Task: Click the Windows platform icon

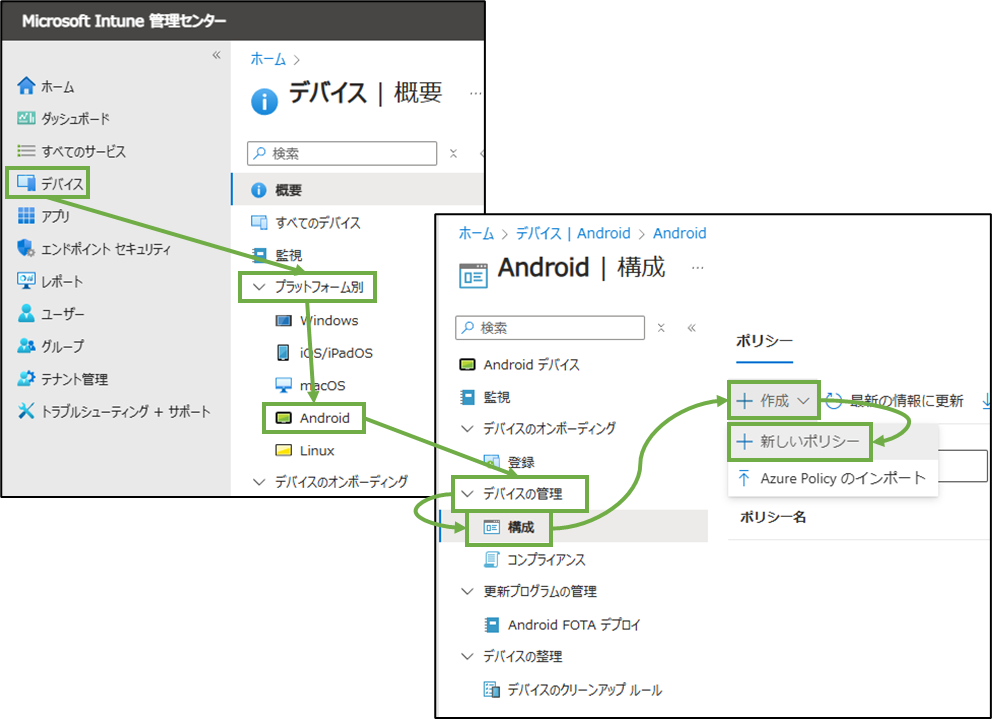Action: click(283, 320)
